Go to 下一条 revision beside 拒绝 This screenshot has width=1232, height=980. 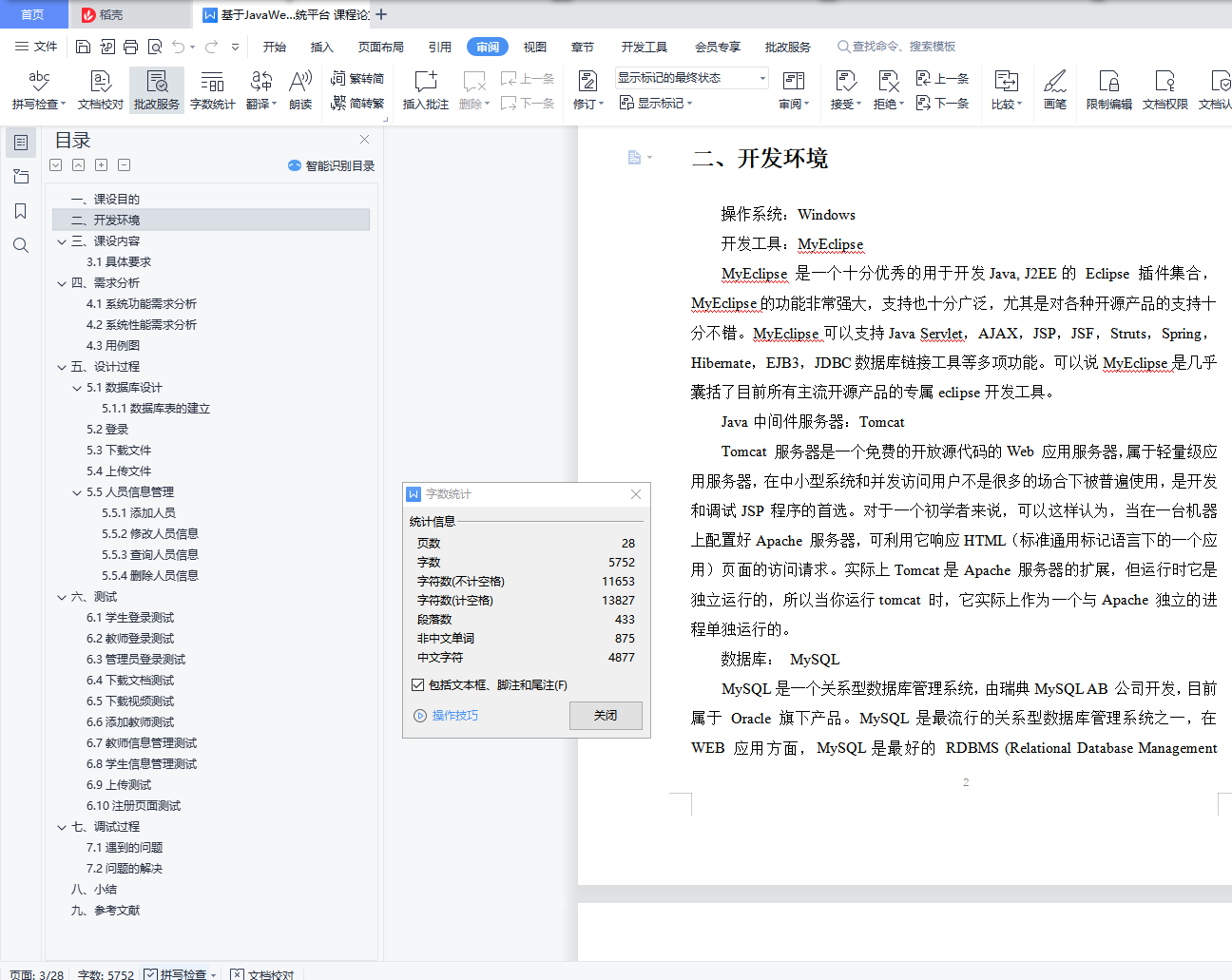(943, 103)
